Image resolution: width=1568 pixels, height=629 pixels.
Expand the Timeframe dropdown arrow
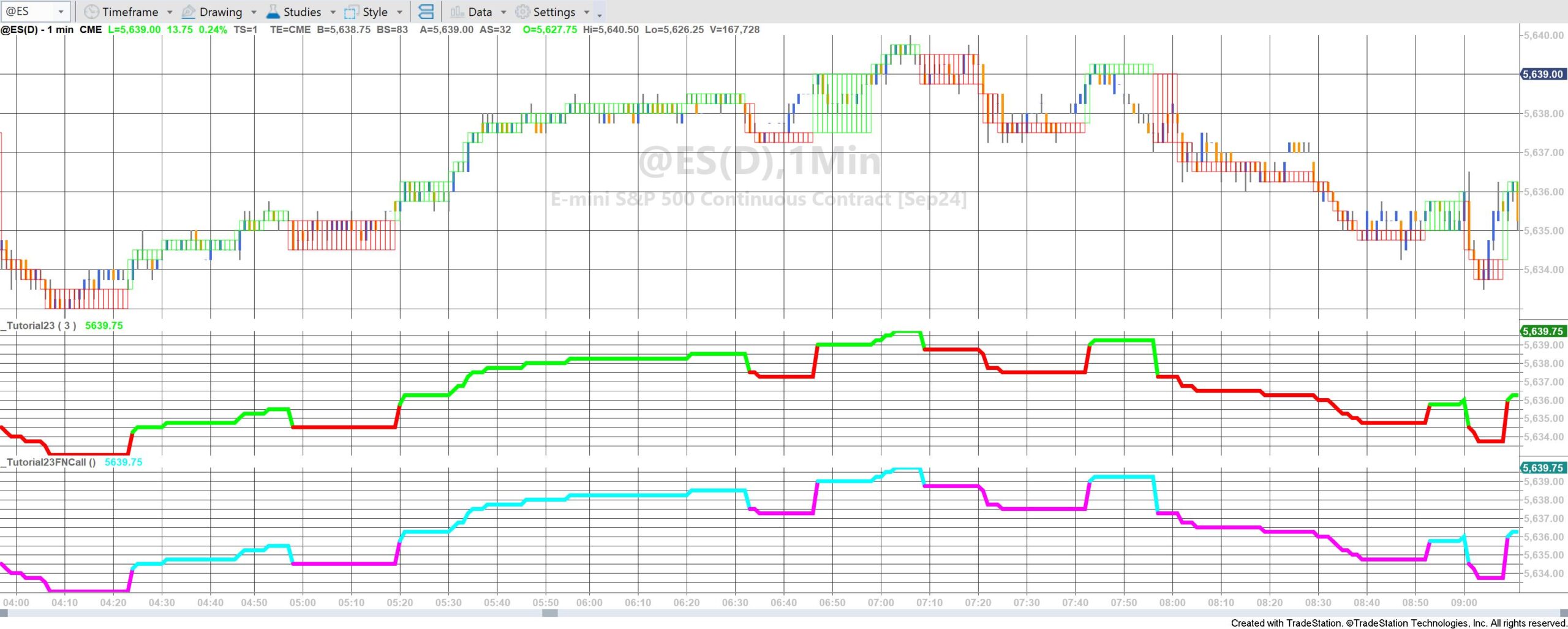(170, 12)
